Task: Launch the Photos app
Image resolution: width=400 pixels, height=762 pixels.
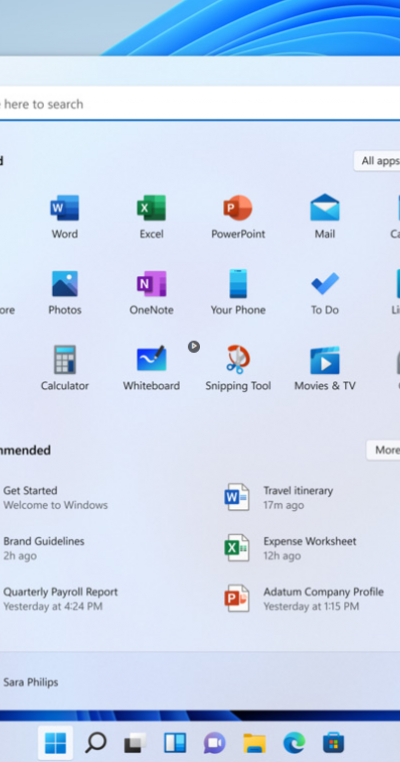Action: pyautogui.click(x=65, y=293)
